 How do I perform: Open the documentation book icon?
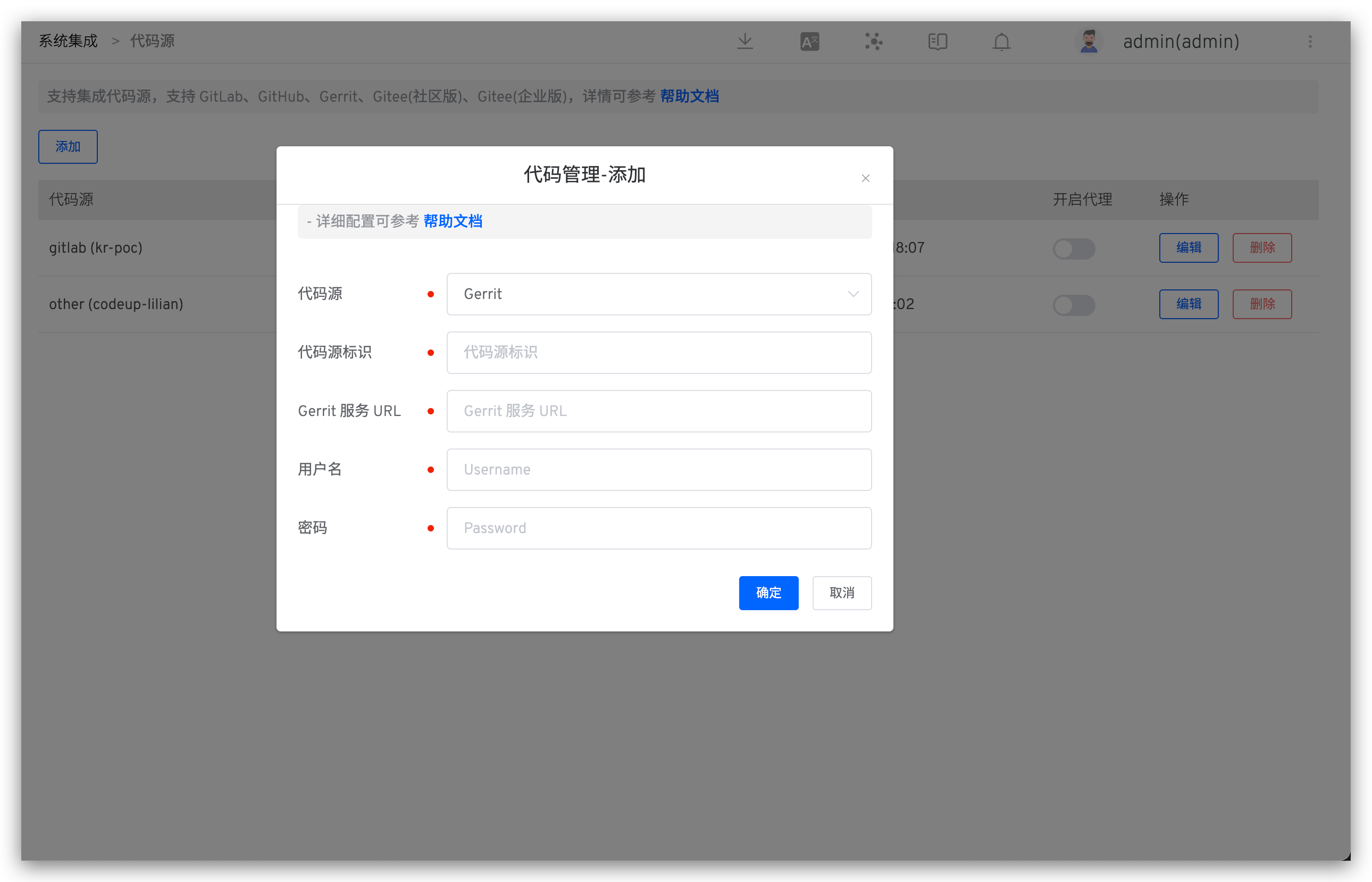938,41
